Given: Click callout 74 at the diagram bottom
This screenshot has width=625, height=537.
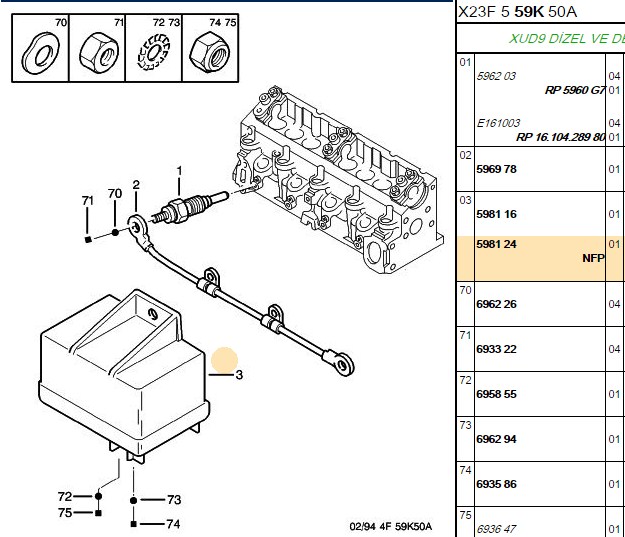Looking at the screenshot, I should tap(173, 524).
